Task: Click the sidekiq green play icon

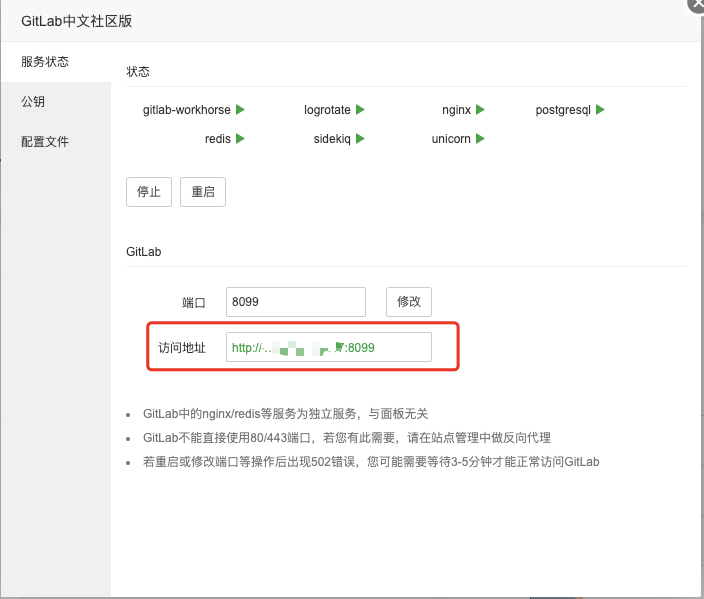Action: pyautogui.click(x=360, y=139)
